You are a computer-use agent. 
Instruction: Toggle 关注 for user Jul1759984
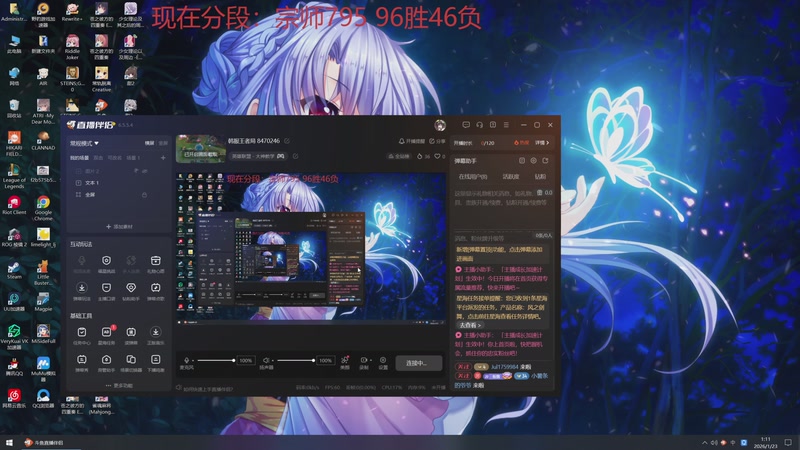coord(463,366)
